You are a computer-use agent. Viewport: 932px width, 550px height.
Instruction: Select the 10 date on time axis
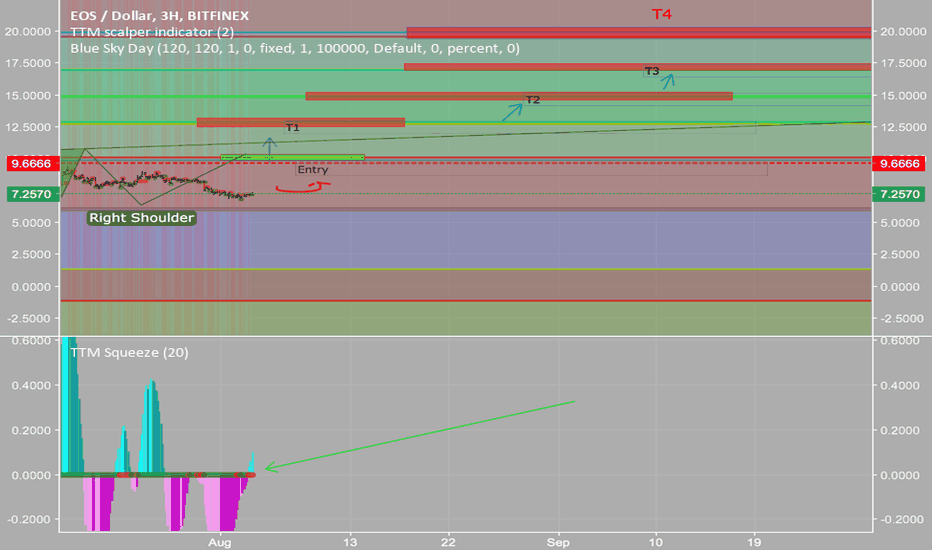[656, 542]
